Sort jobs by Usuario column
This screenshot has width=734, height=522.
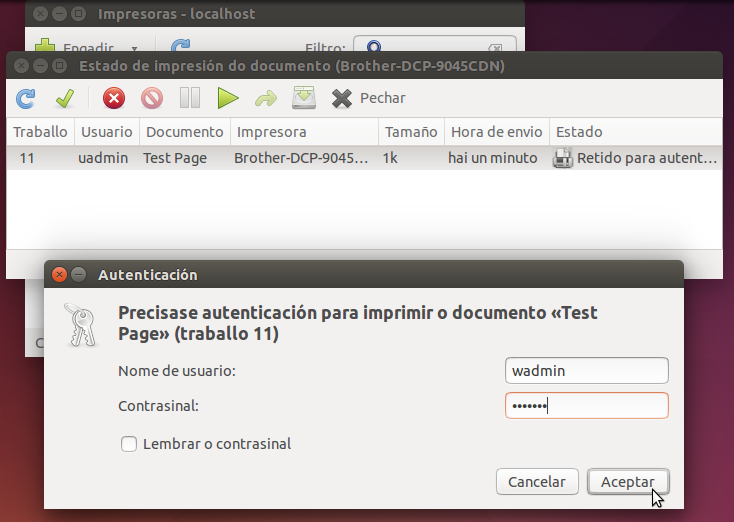[107, 132]
